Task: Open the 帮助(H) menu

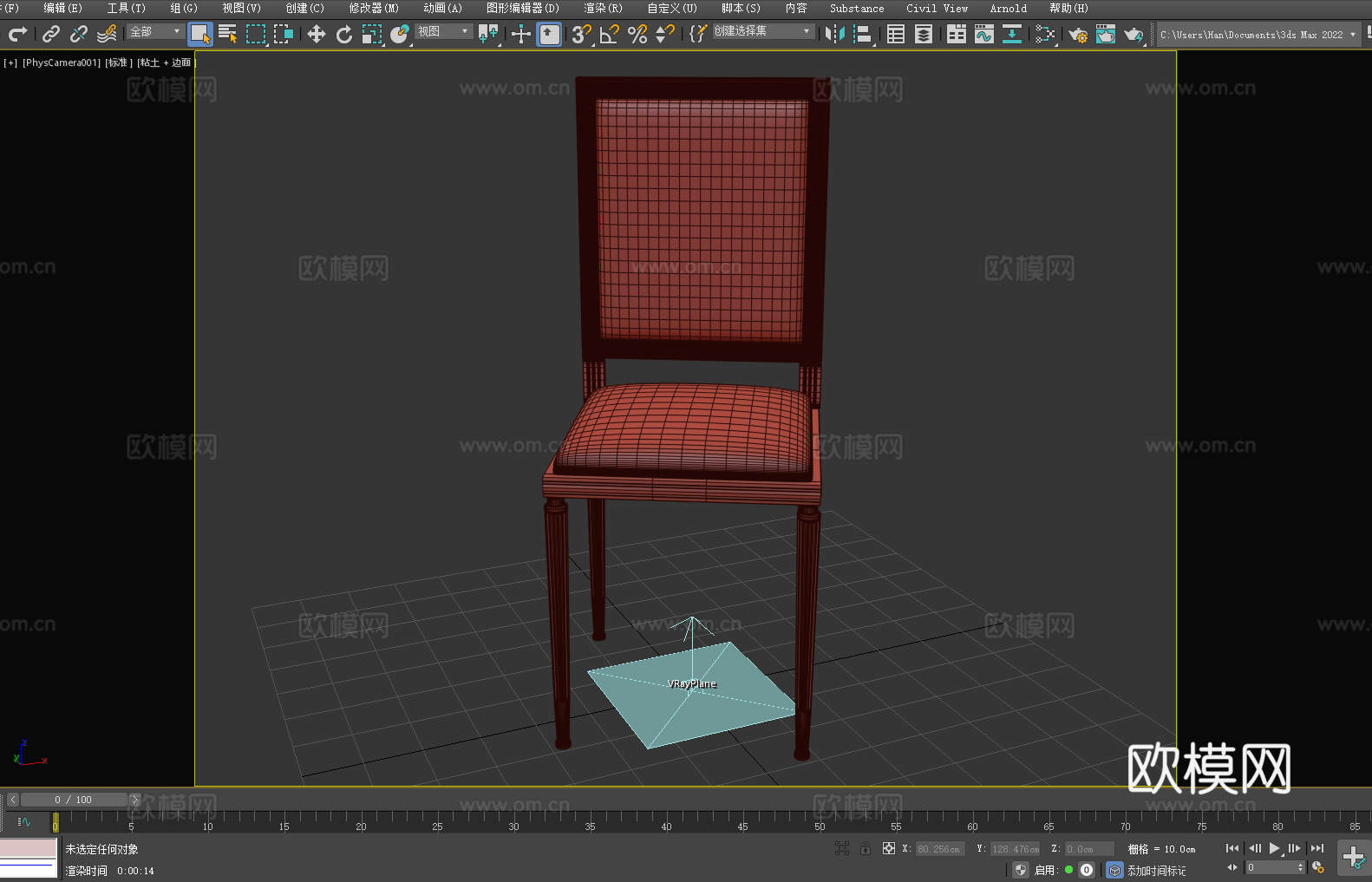Action: (1068, 8)
